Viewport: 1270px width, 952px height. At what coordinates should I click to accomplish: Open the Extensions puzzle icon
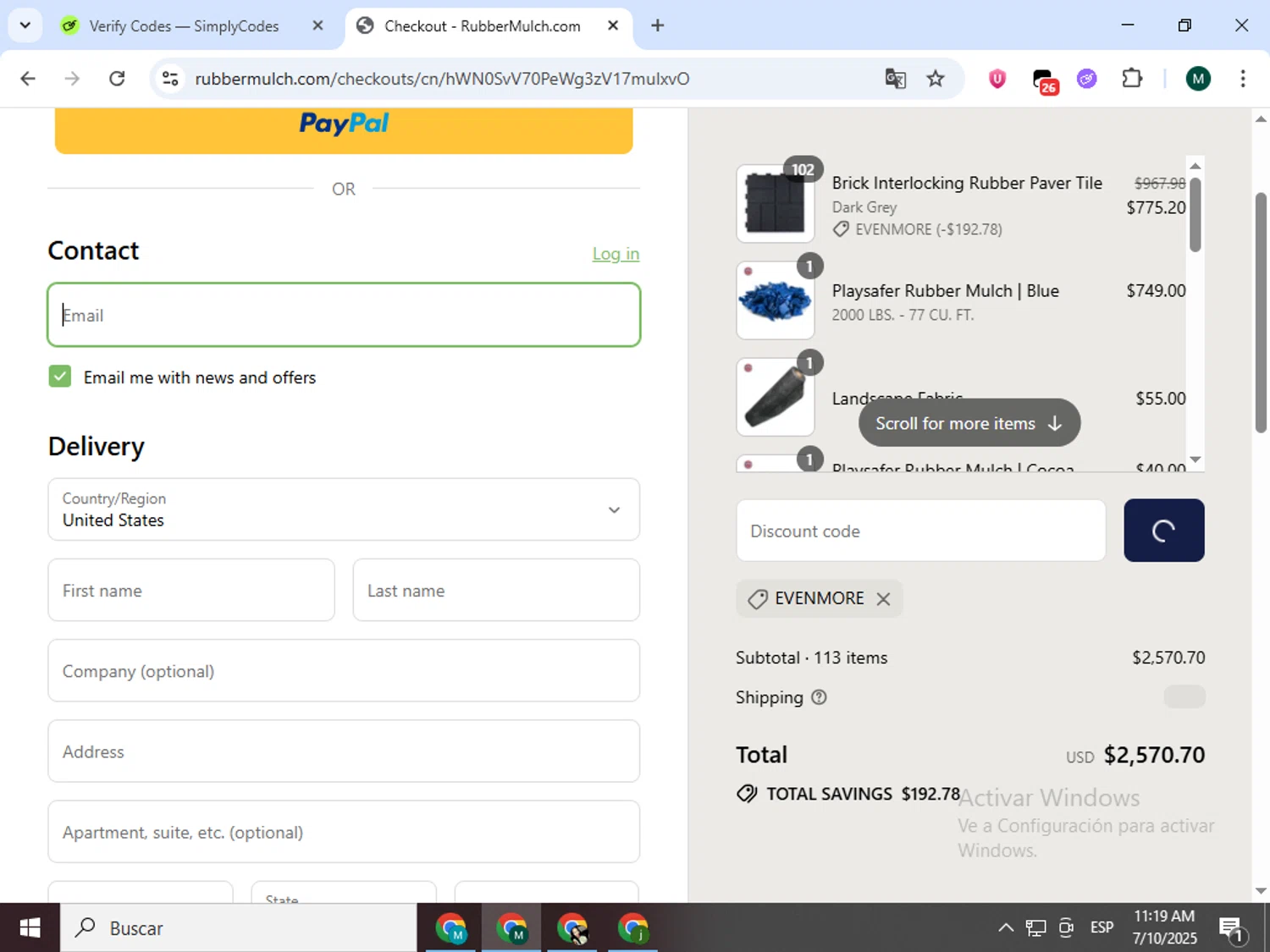1132,79
